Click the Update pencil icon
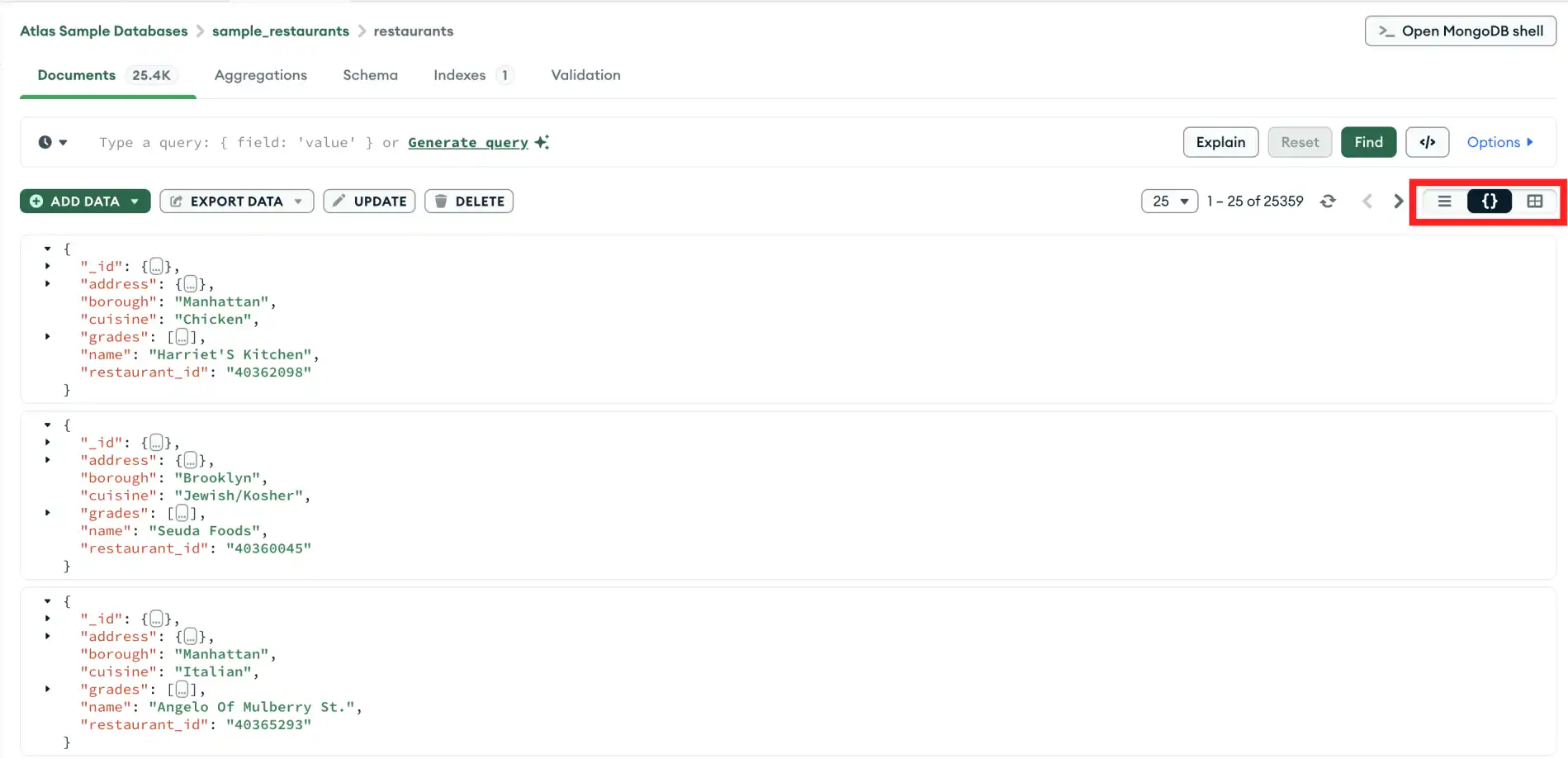The width and height of the screenshot is (1568, 759). (339, 201)
